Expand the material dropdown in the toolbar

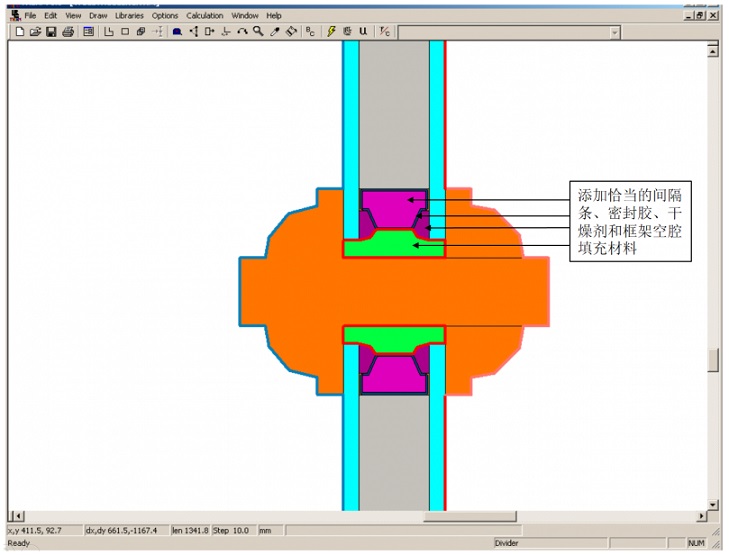(x=614, y=32)
